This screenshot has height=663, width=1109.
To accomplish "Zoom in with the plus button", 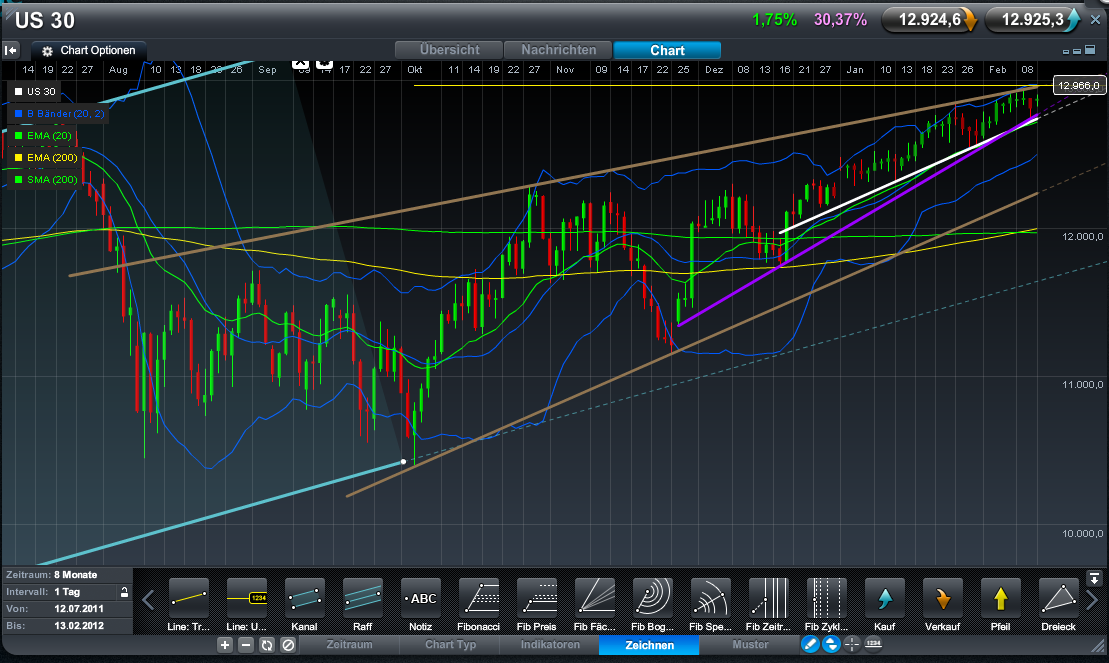I will click(225, 645).
